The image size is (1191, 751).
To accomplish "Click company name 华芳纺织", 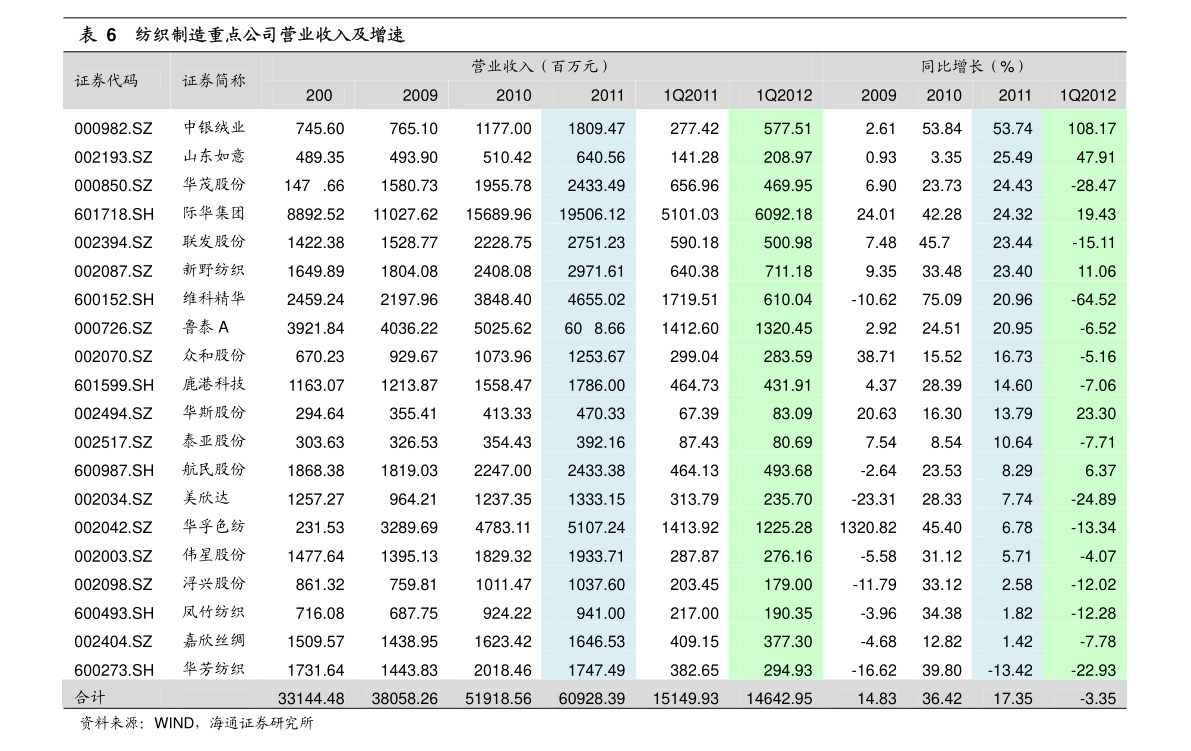I will tap(214, 669).
